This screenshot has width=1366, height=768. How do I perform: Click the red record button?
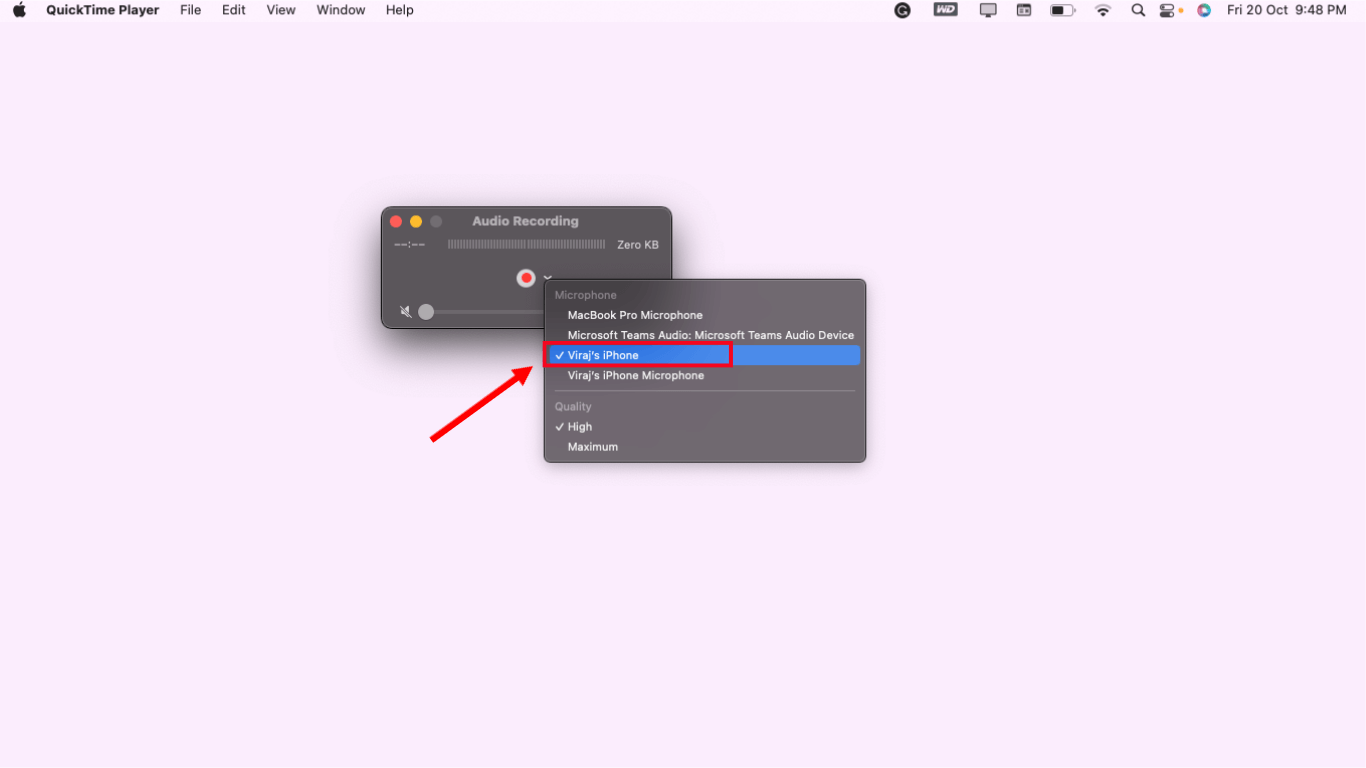[527, 278]
